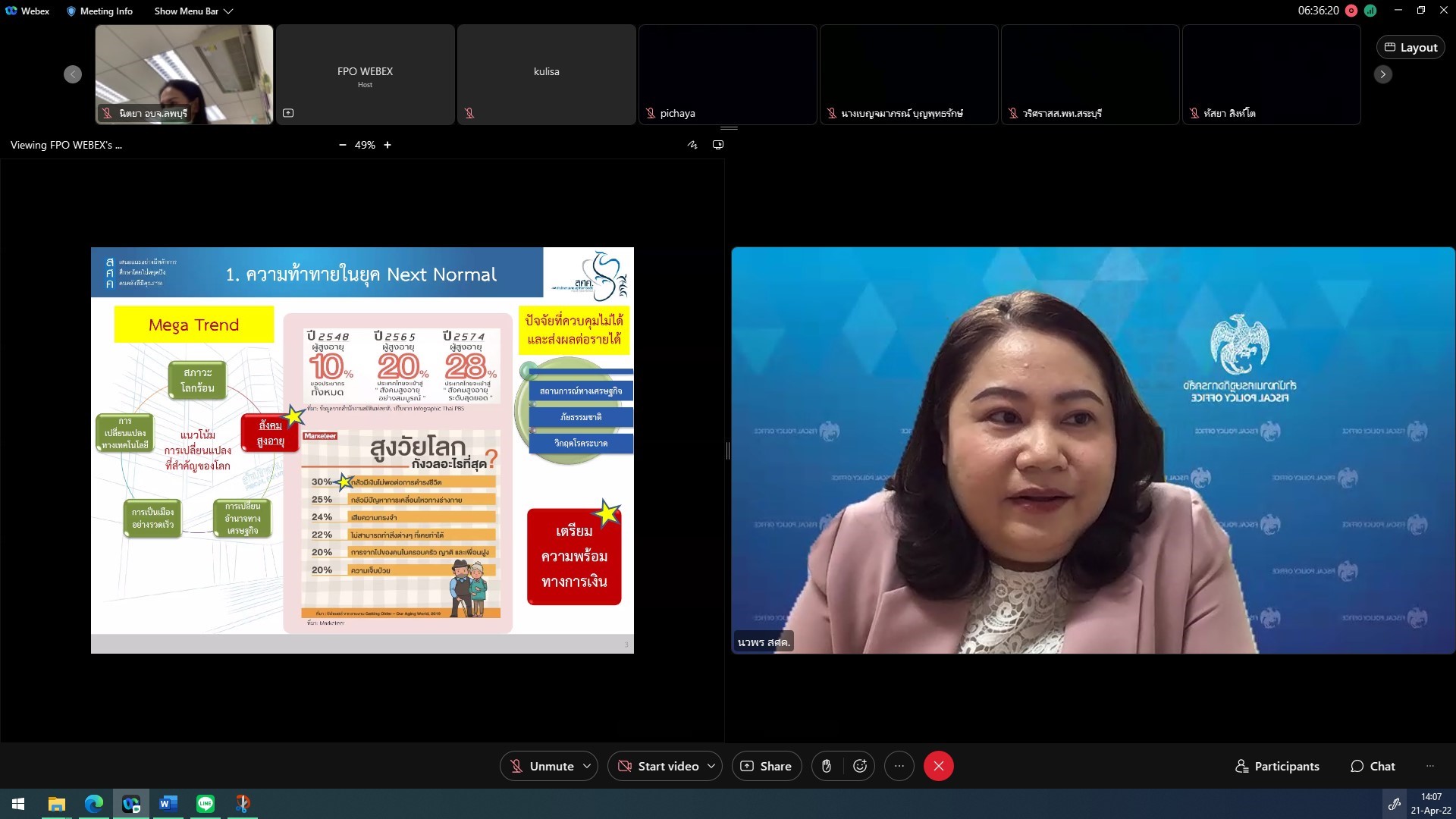Open File Explorer from taskbar
The image size is (1456, 819).
[x=57, y=804]
